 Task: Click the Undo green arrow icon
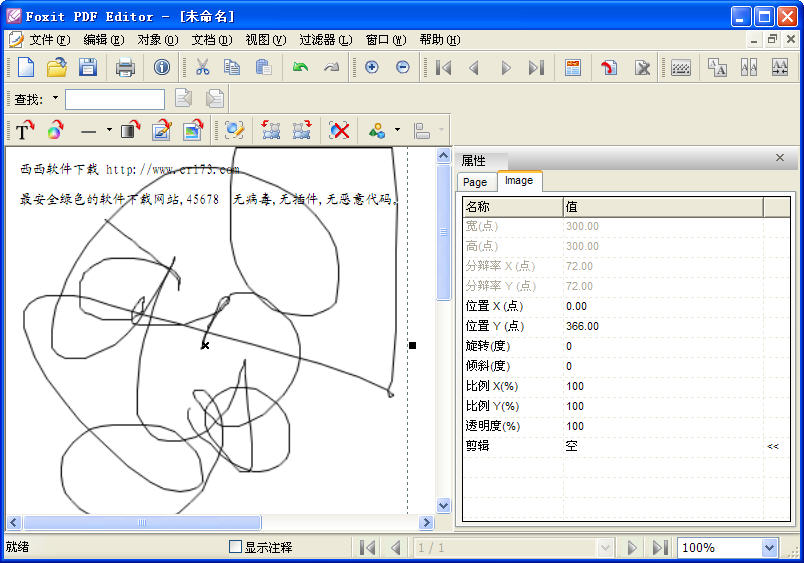[300, 68]
